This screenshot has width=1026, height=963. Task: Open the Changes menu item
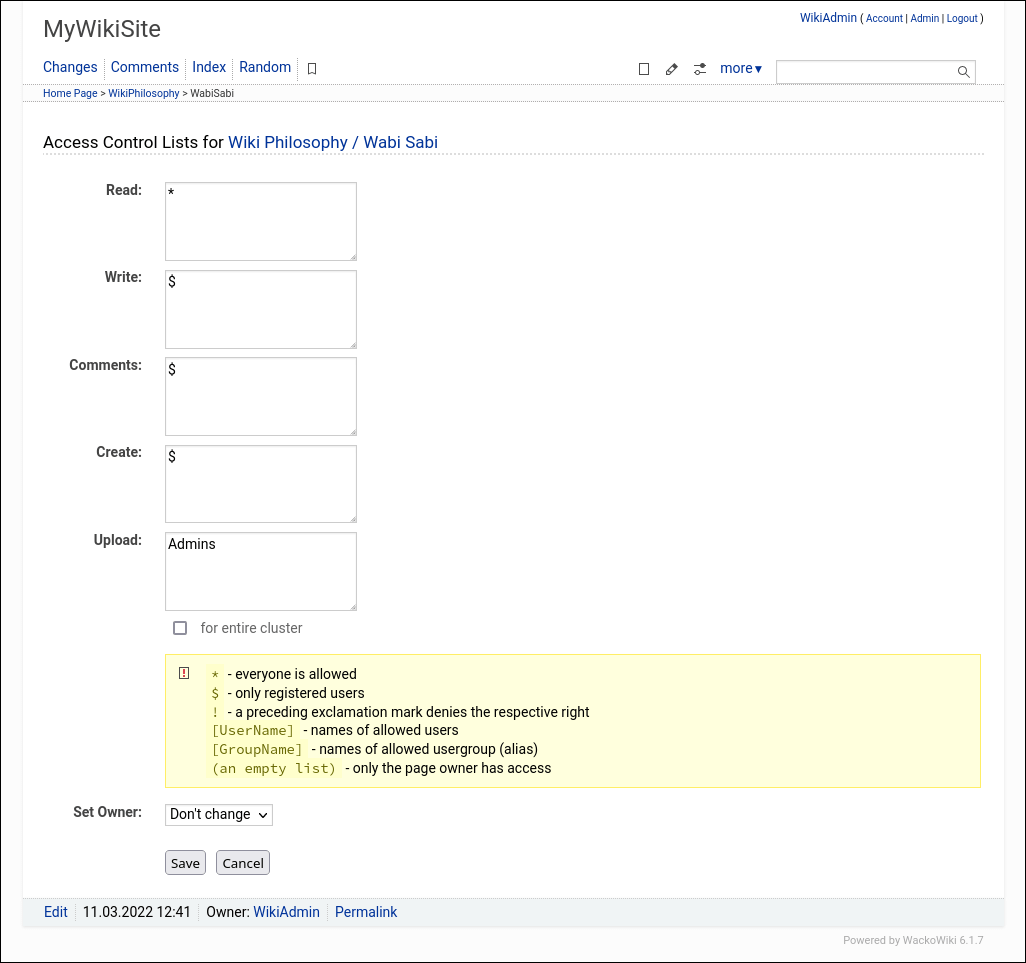[70, 67]
